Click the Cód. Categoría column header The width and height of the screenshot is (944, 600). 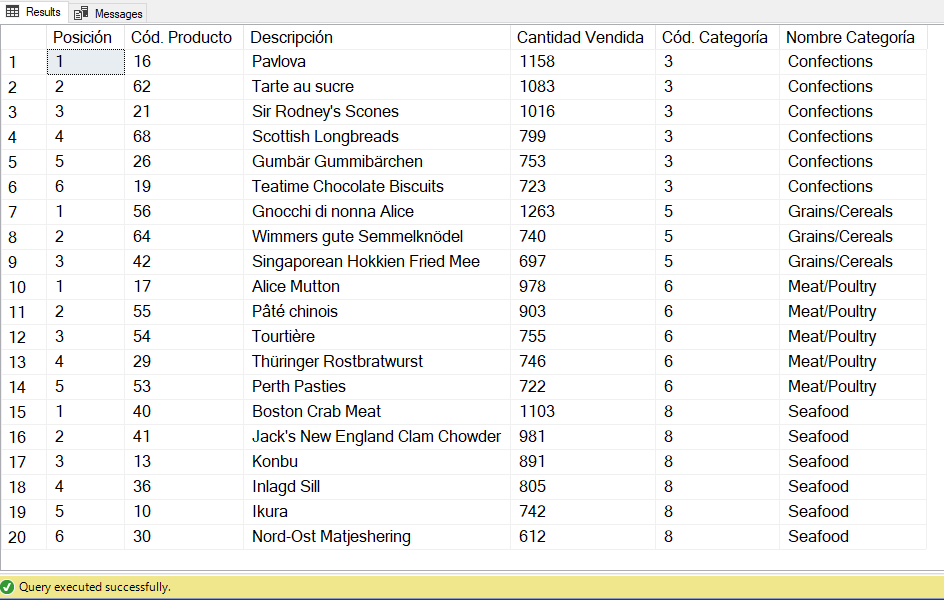(717, 37)
